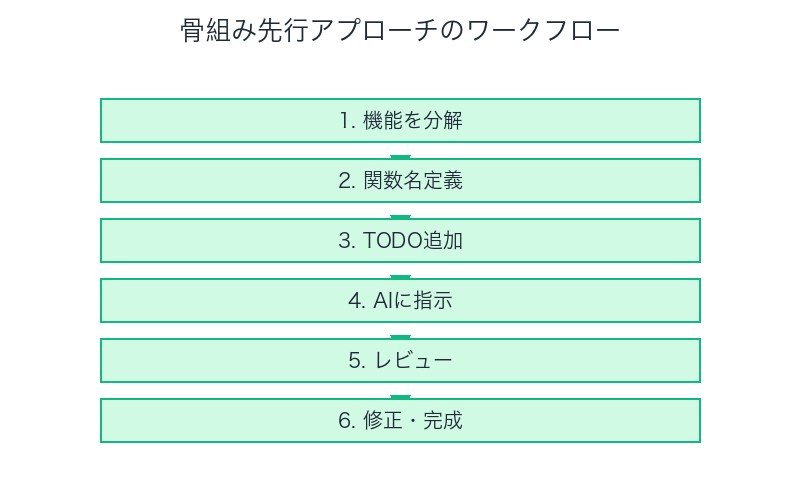
Task: Click the title 骨組み先行アプローチのワークフロー
Action: pyautogui.click(x=400, y=30)
